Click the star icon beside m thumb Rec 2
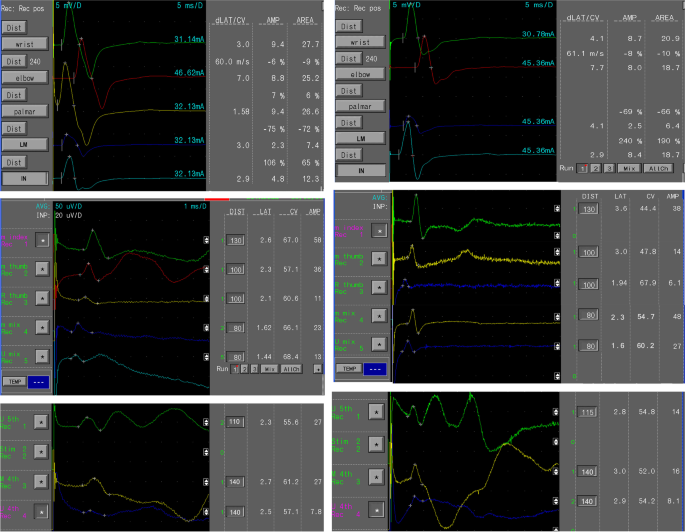Screen dimensions: 685x532 click(41, 269)
